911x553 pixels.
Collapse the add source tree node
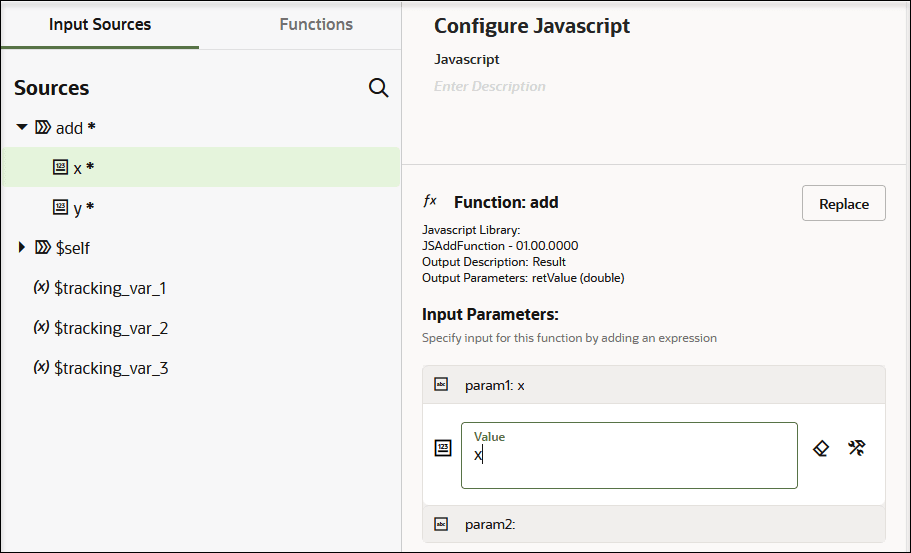coord(22,128)
